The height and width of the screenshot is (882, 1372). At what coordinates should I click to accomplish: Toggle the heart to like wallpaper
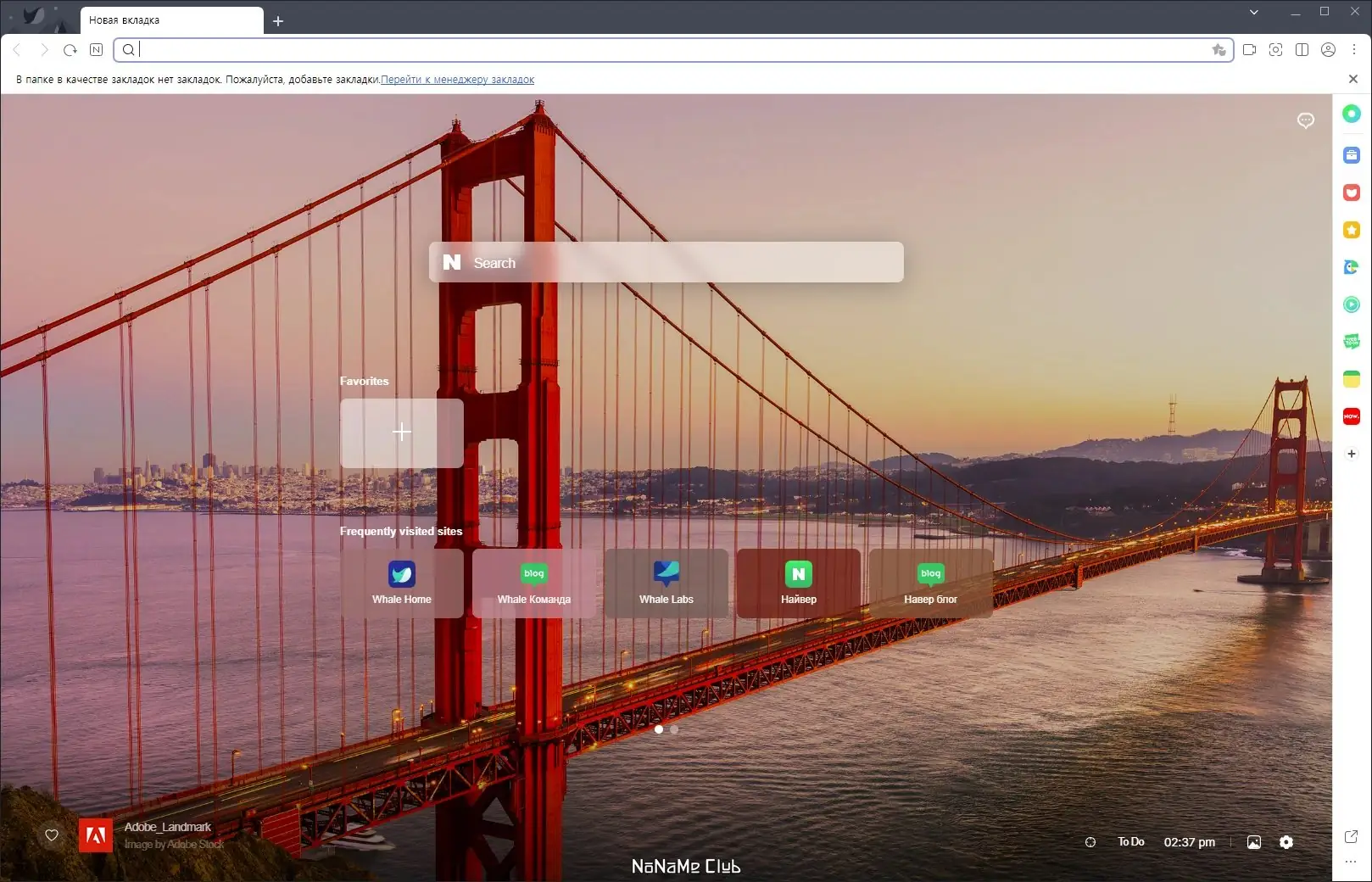coord(52,835)
